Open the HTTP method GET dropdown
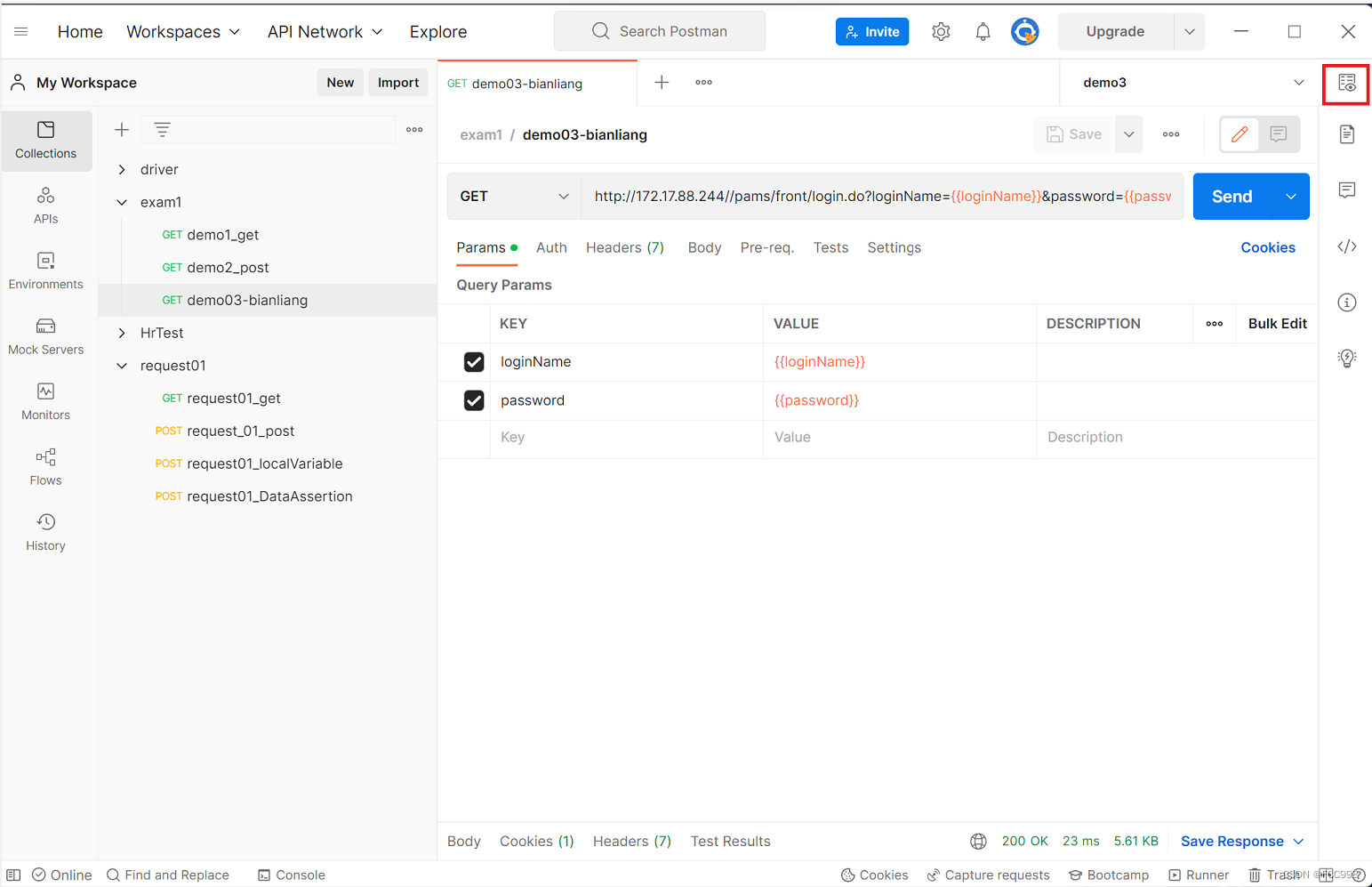This screenshot has width=1372, height=887. [514, 197]
